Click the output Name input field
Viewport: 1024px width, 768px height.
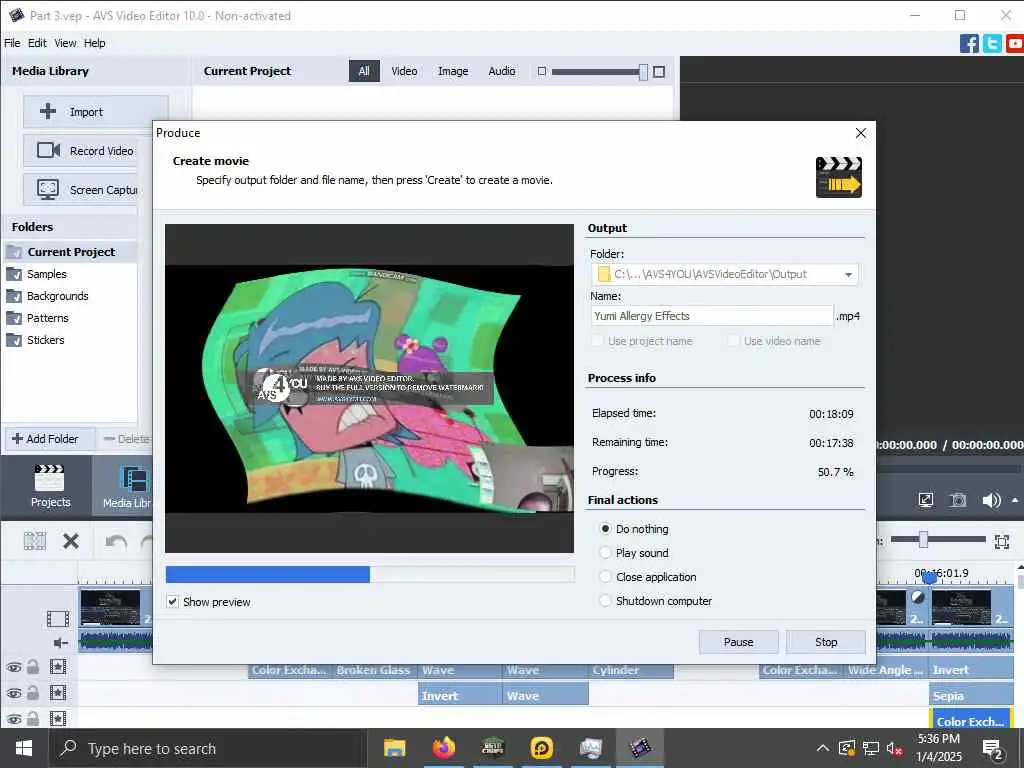coord(712,316)
